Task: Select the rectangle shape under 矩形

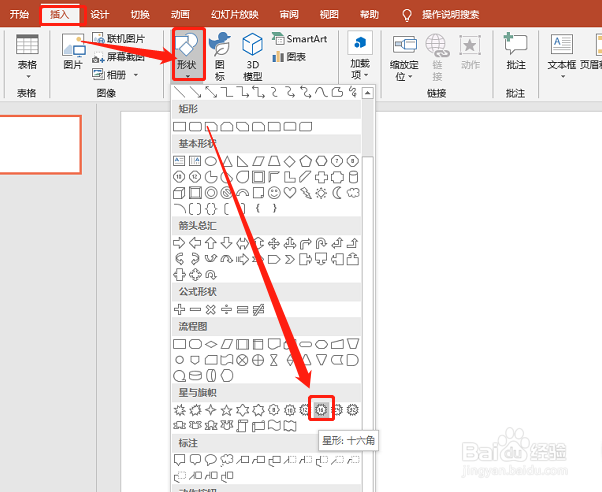Action: click(179, 126)
